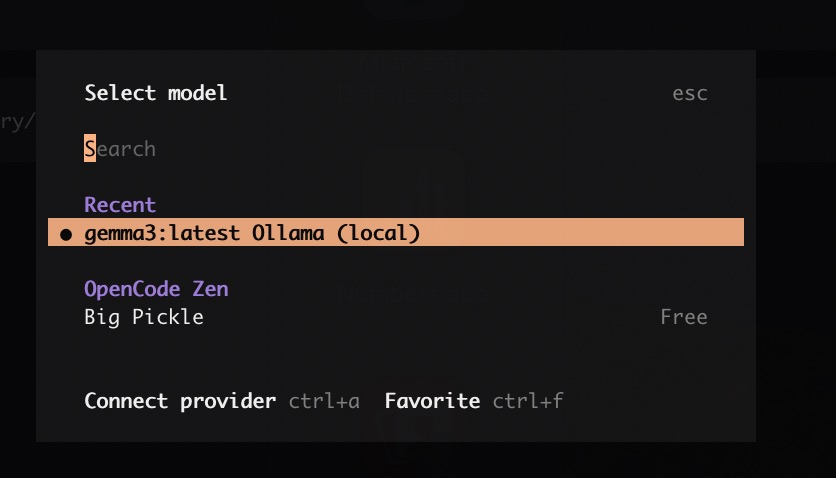836x478 pixels.
Task: Choose the Big Pickle model
Action: point(144,317)
